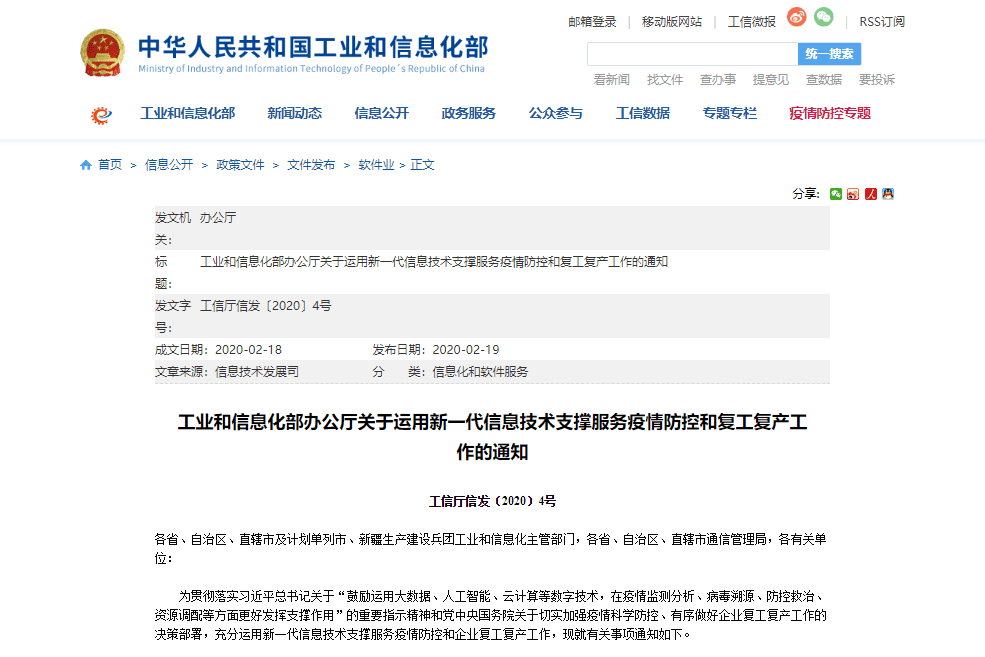Click article source 信息技术发展司
The width and height of the screenshot is (985, 657).
pyautogui.click(x=257, y=372)
